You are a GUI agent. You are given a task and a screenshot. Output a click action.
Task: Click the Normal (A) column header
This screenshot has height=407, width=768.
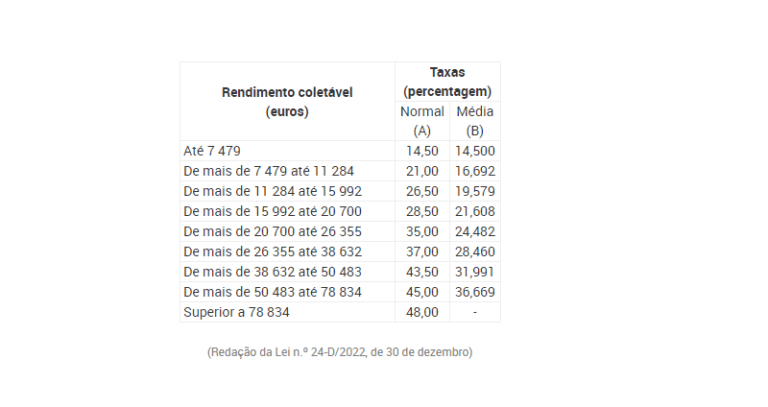pyautogui.click(x=422, y=121)
